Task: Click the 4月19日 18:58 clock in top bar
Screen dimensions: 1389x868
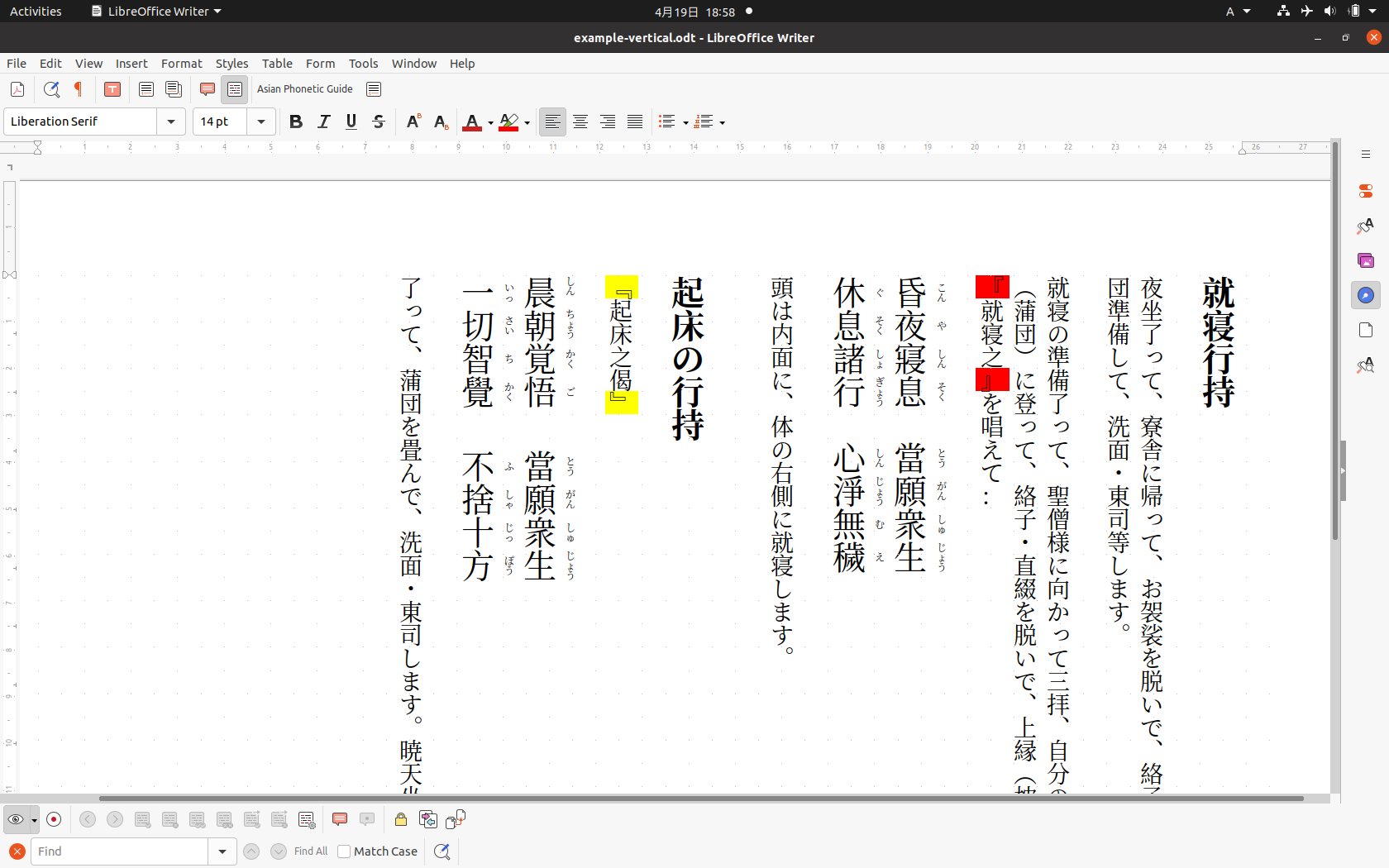Action: pyautogui.click(x=694, y=12)
